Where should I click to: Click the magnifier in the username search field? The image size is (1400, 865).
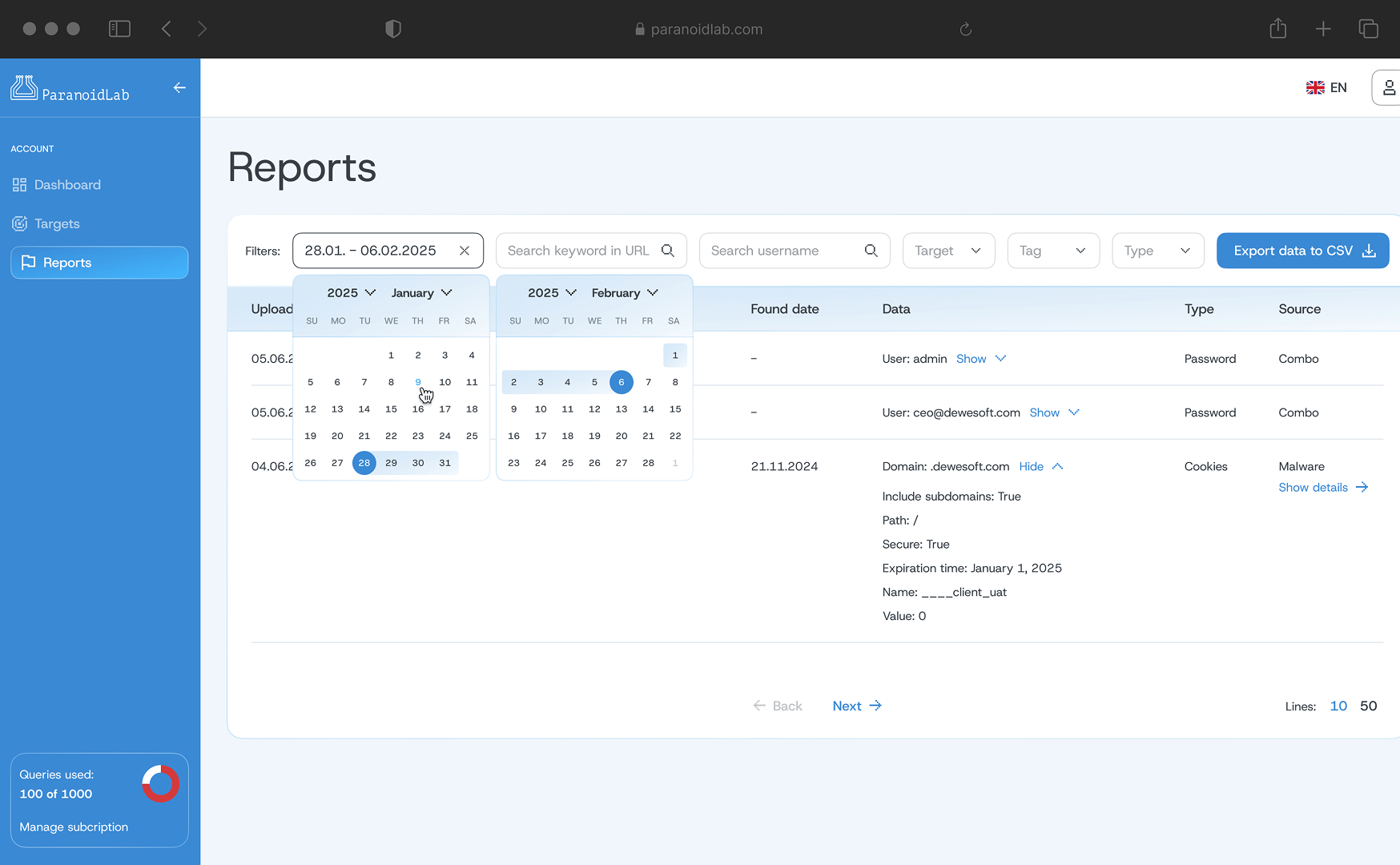pos(871,251)
